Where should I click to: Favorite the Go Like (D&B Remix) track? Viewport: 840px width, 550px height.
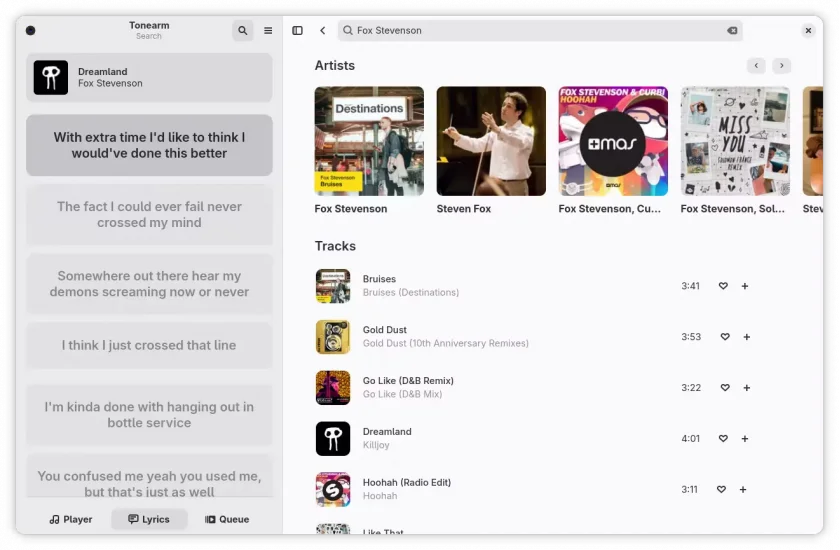[725, 388]
